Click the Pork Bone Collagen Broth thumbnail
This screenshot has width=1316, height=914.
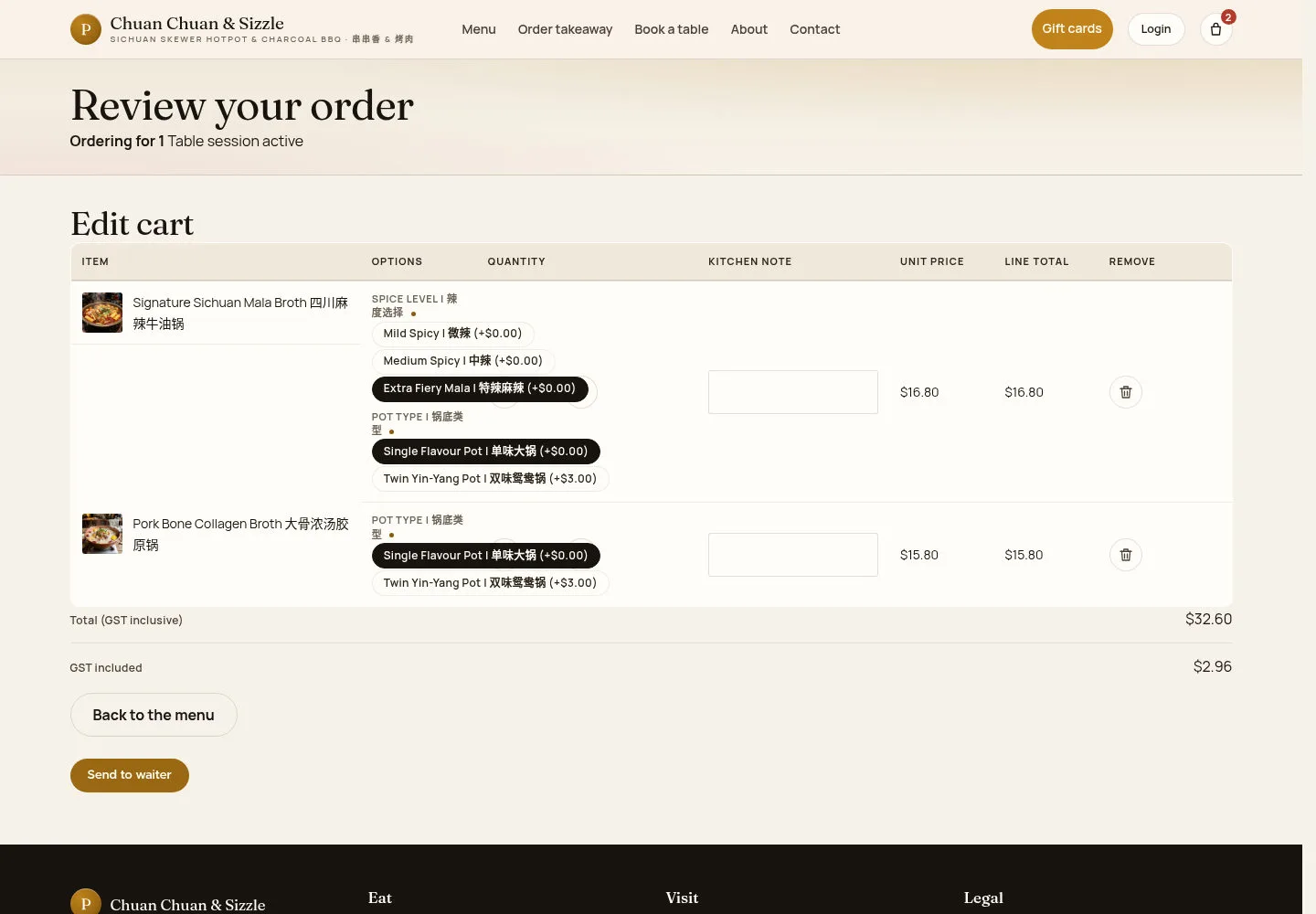(x=102, y=534)
